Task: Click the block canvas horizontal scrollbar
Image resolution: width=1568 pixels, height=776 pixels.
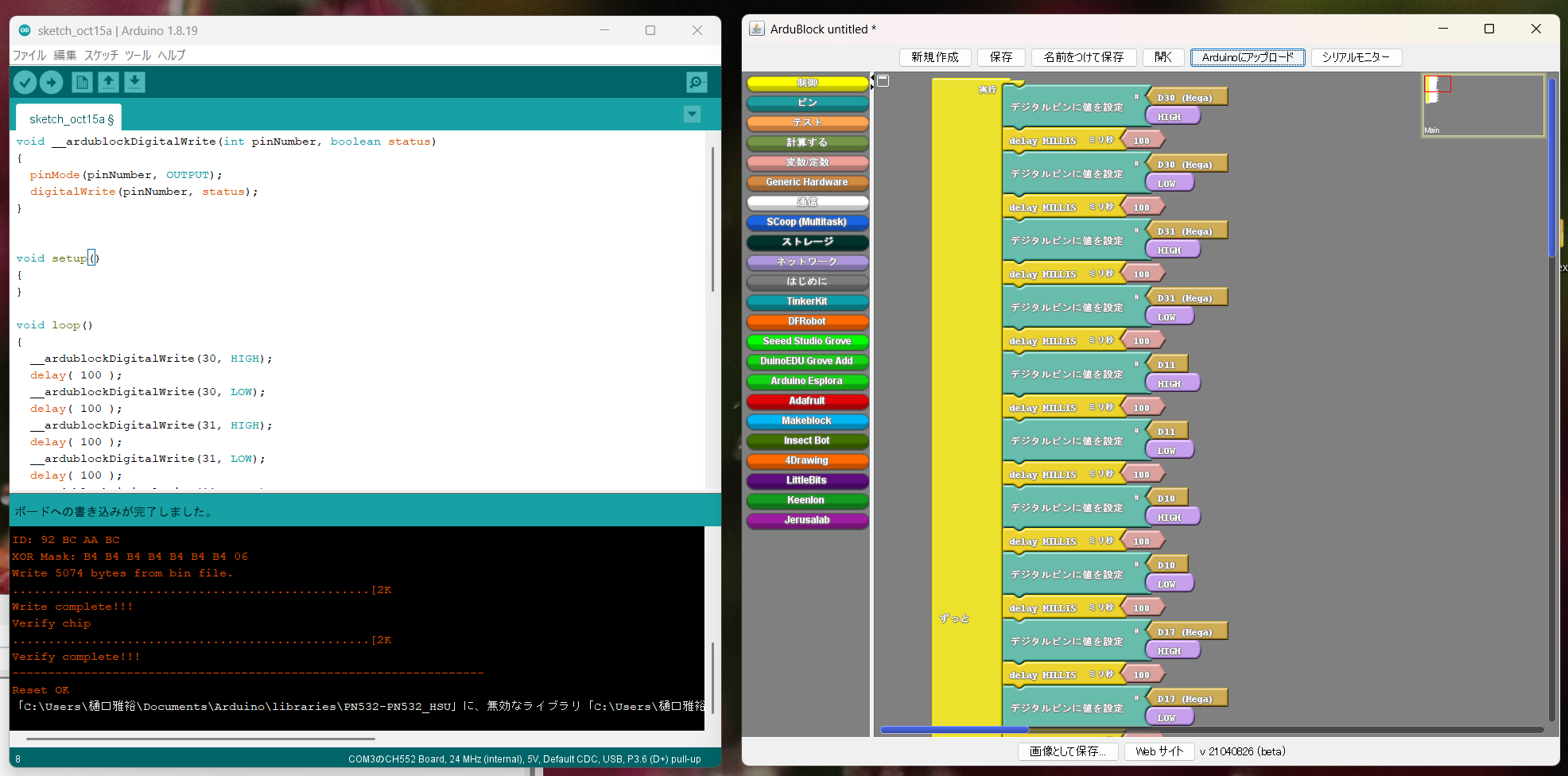Action: click(954, 729)
